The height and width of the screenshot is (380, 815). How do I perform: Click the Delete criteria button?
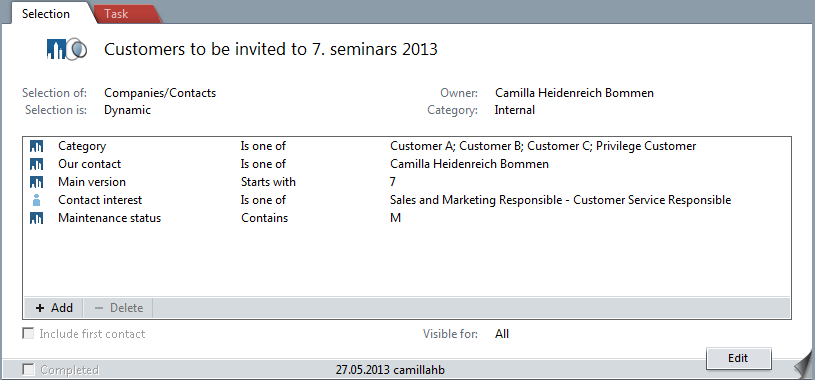tap(119, 308)
